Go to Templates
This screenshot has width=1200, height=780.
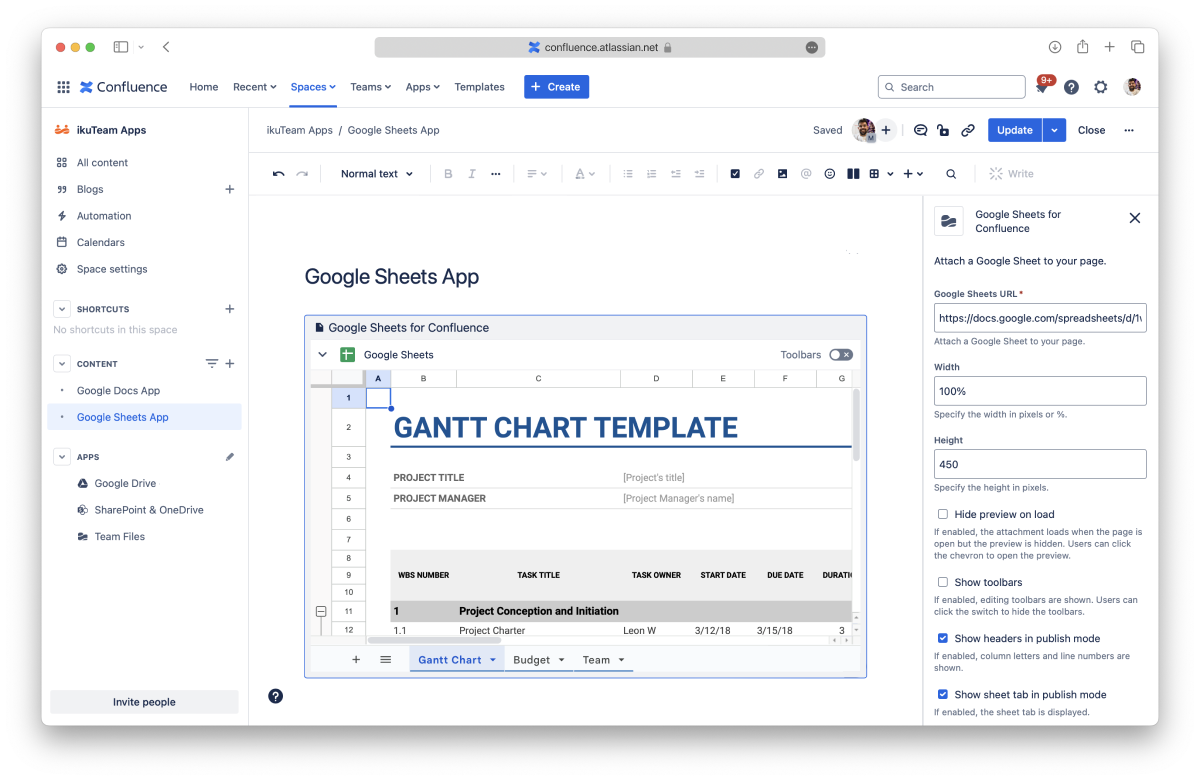coord(479,87)
